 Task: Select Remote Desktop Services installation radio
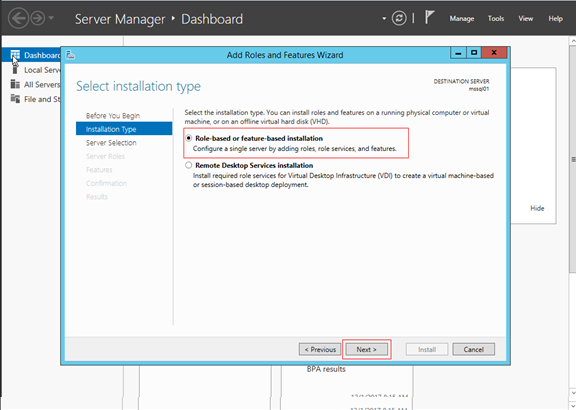coord(189,165)
